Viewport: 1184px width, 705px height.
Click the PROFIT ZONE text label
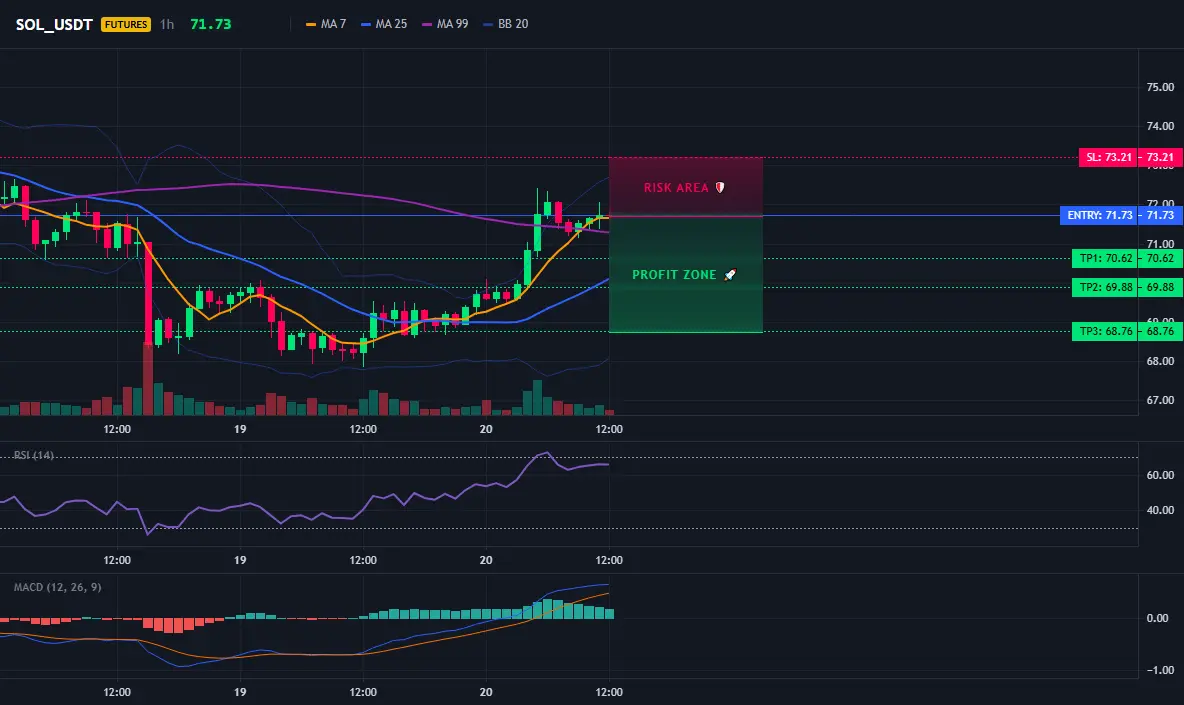674,275
